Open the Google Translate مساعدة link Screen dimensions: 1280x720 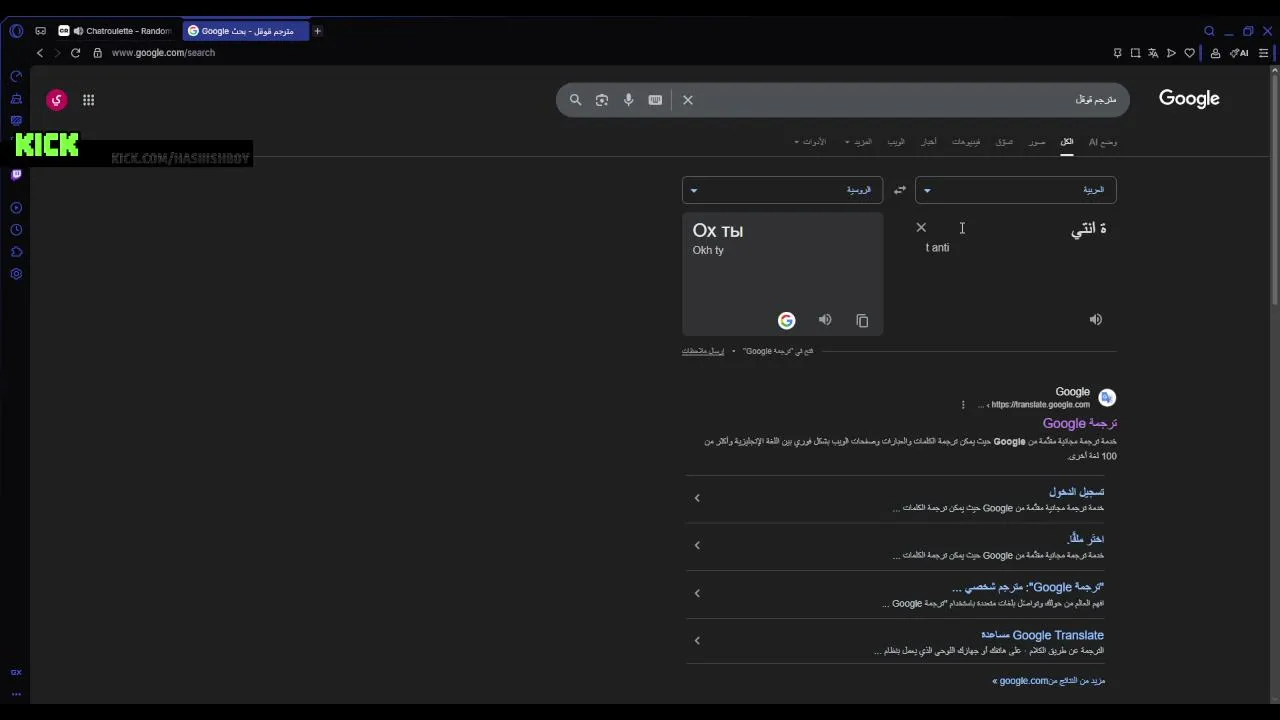tap(1042, 635)
